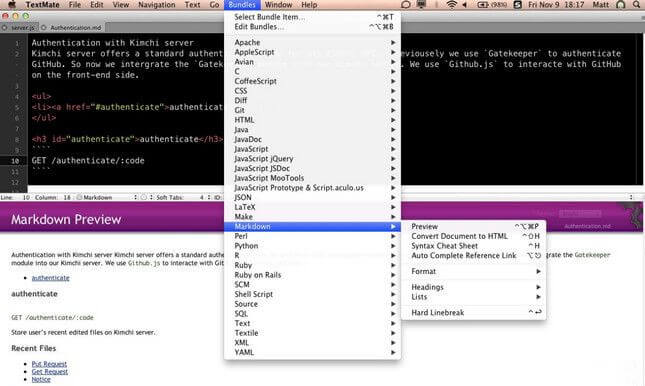This screenshot has height=386, width=645.
Task: Open the Apple menu icon
Action: tap(12, 5)
